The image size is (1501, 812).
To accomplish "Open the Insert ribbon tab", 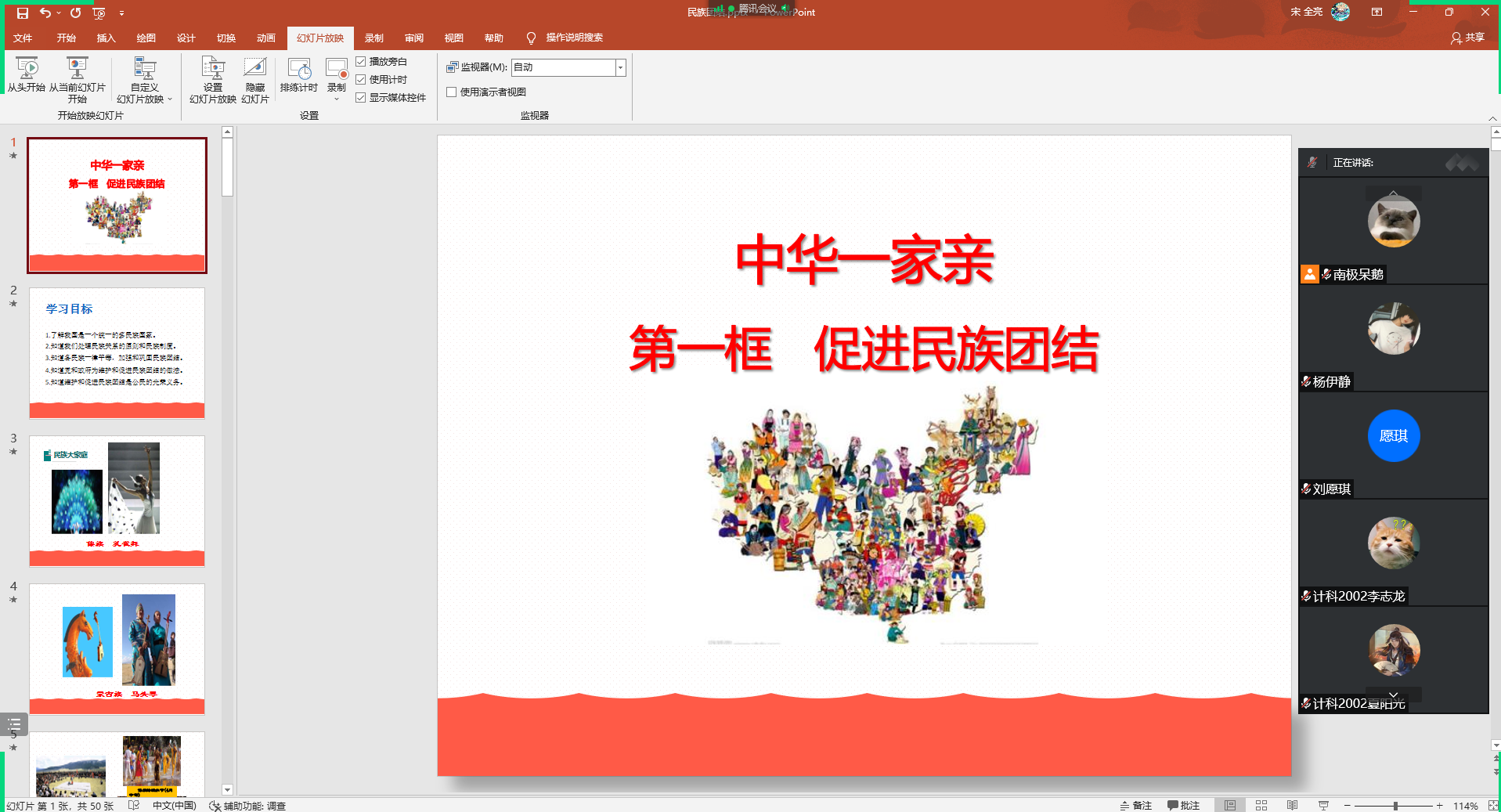I will click(106, 38).
